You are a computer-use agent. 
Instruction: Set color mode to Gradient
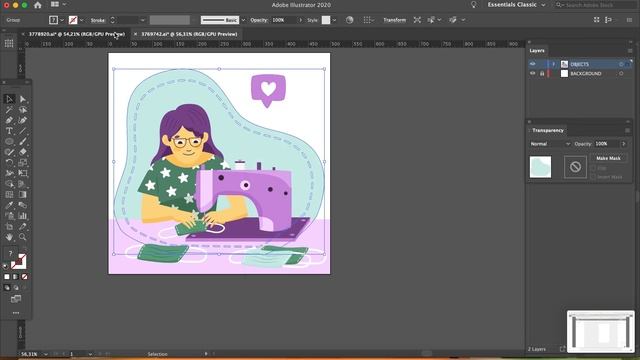pos(16,277)
